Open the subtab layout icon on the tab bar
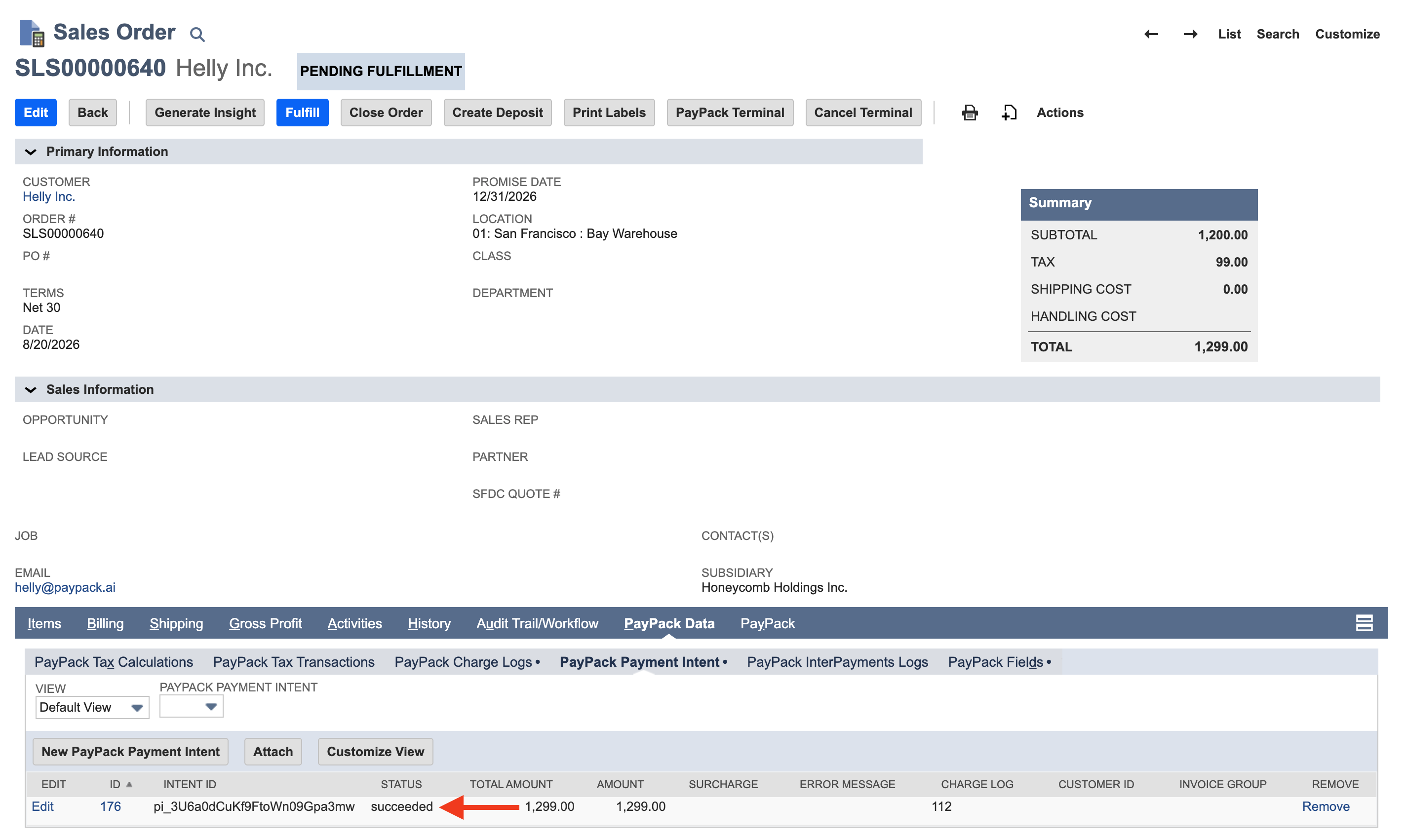 (x=1364, y=623)
